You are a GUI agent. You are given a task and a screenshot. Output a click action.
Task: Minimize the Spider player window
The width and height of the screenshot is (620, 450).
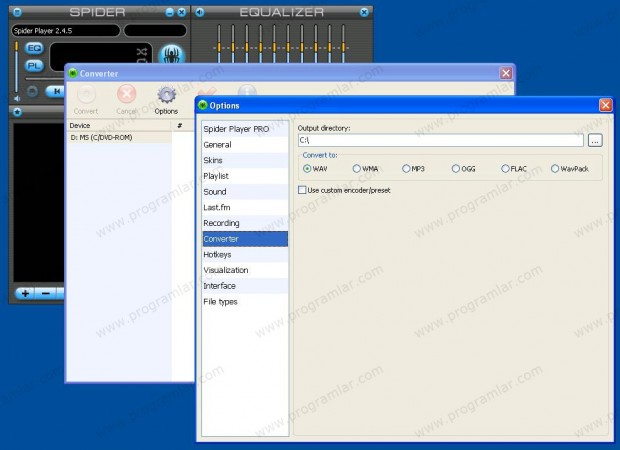[x=170, y=13]
